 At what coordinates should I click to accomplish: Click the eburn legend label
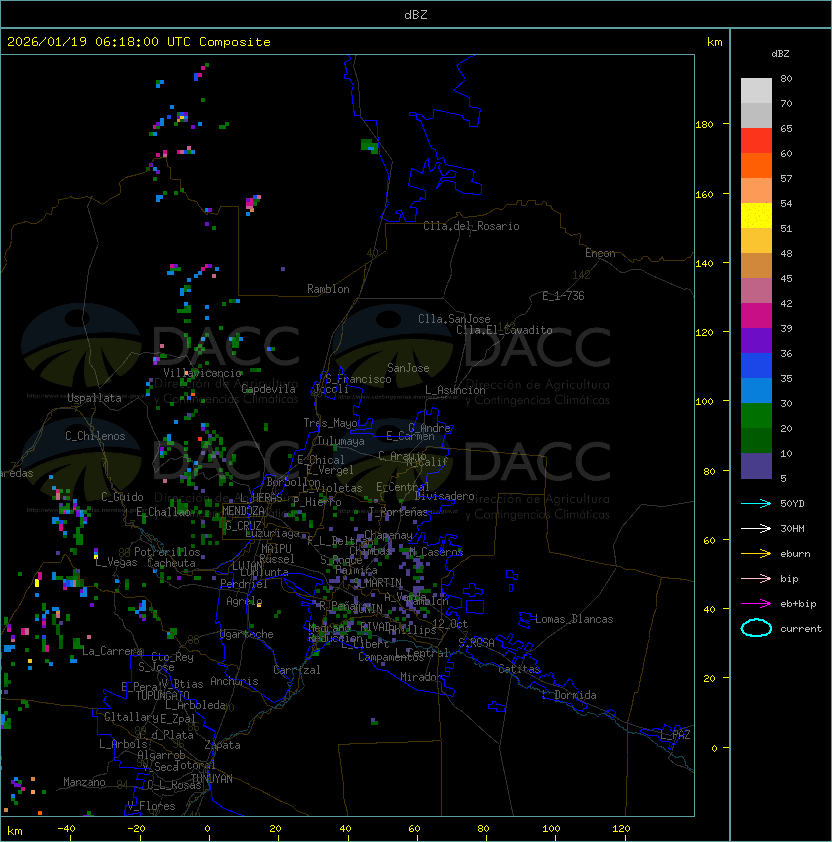(x=795, y=554)
